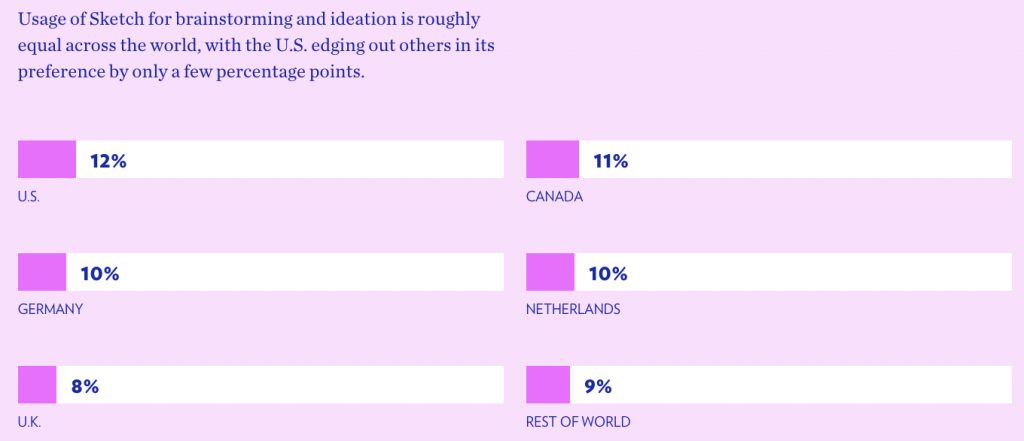Screen dimensions: 1024x441
Task: Click the Germany pink bar segment
Action: tap(42, 272)
